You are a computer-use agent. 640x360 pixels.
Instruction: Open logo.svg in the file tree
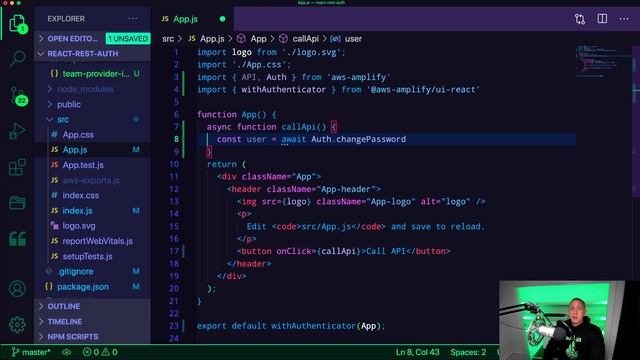pos(79,226)
